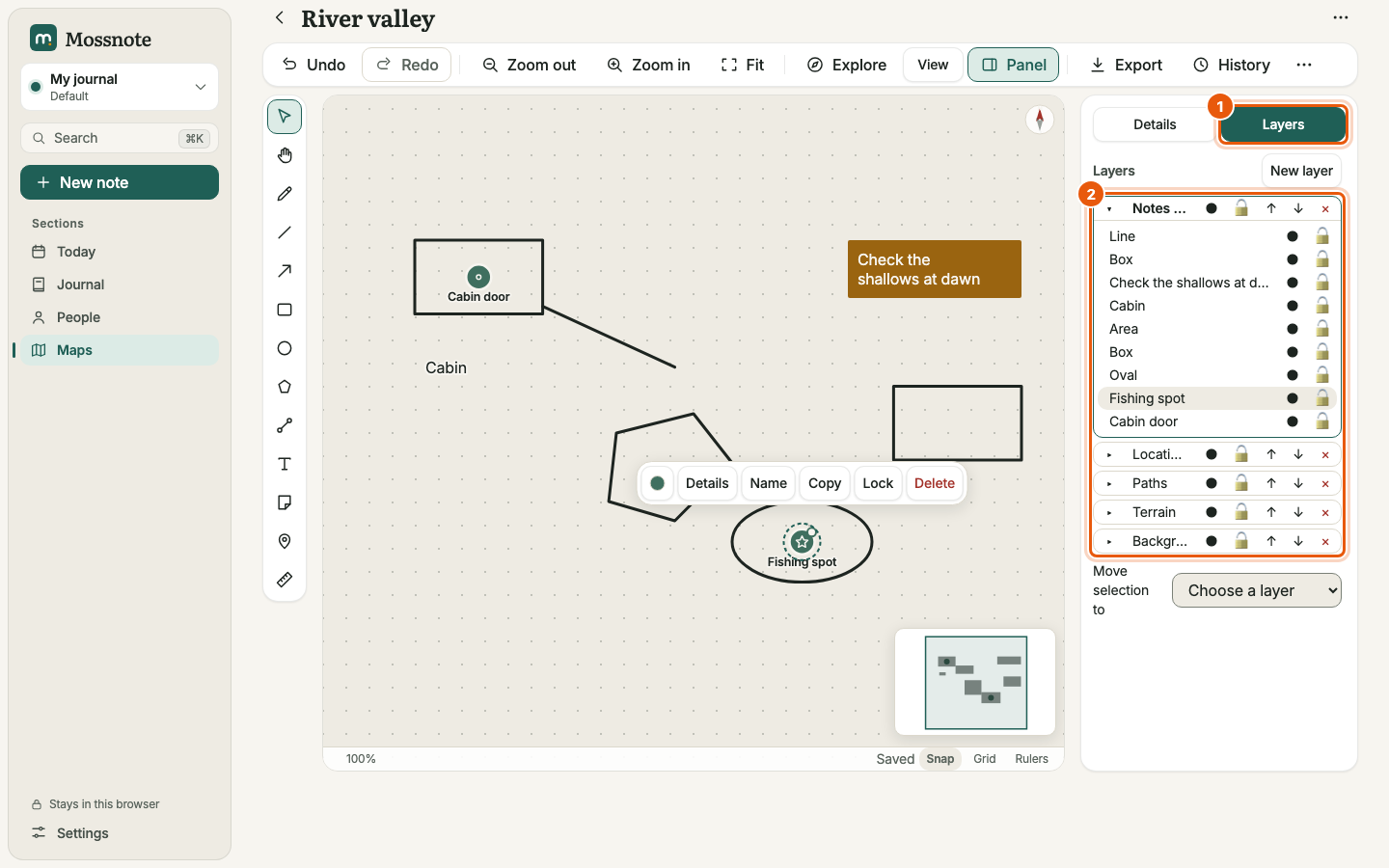Screen dimensions: 1389x868
Task: Open the Journal section
Action: (x=120, y=285)
